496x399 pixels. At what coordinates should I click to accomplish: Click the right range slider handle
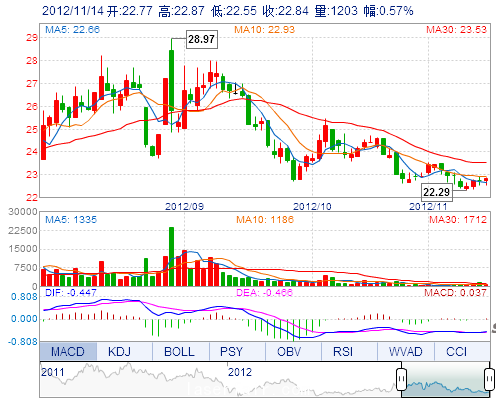[x=489, y=379]
